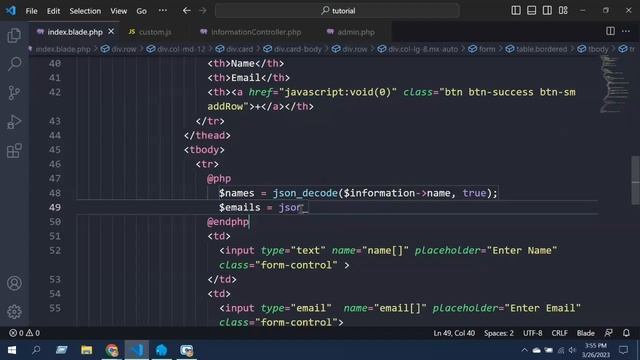Toggle secondary side bar layout icon
The height and width of the screenshot is (360, 640).
click(x=547, y=11)
